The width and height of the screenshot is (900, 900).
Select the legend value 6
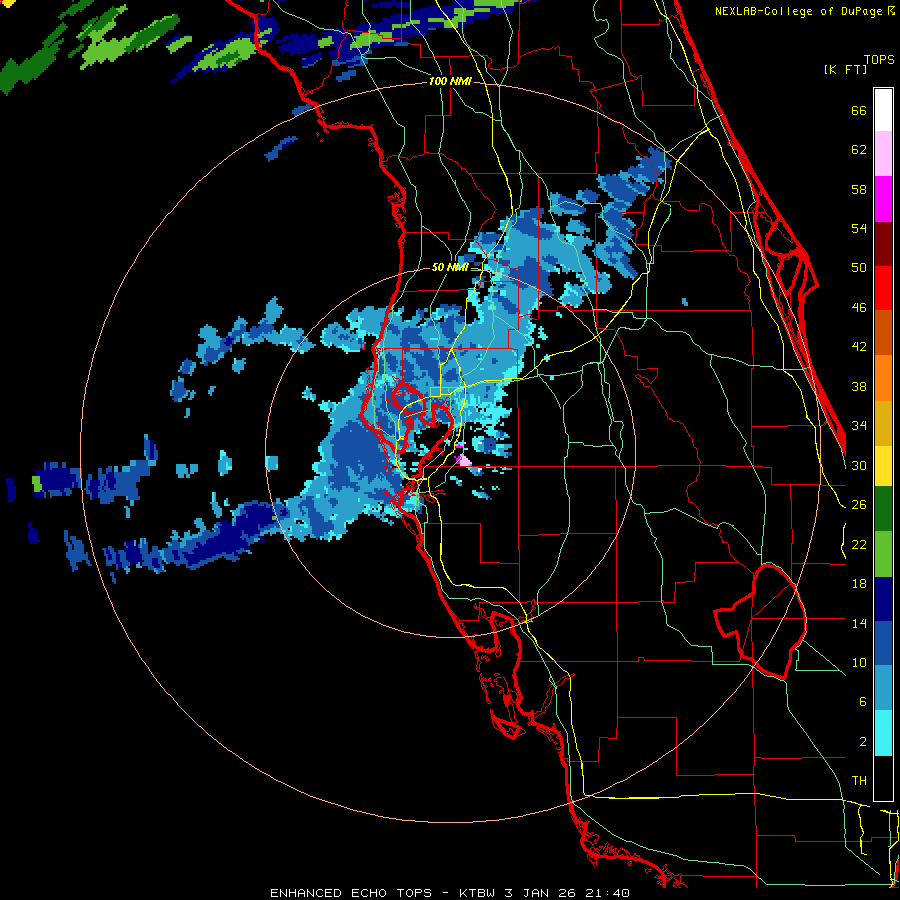(x=862, y=701)
